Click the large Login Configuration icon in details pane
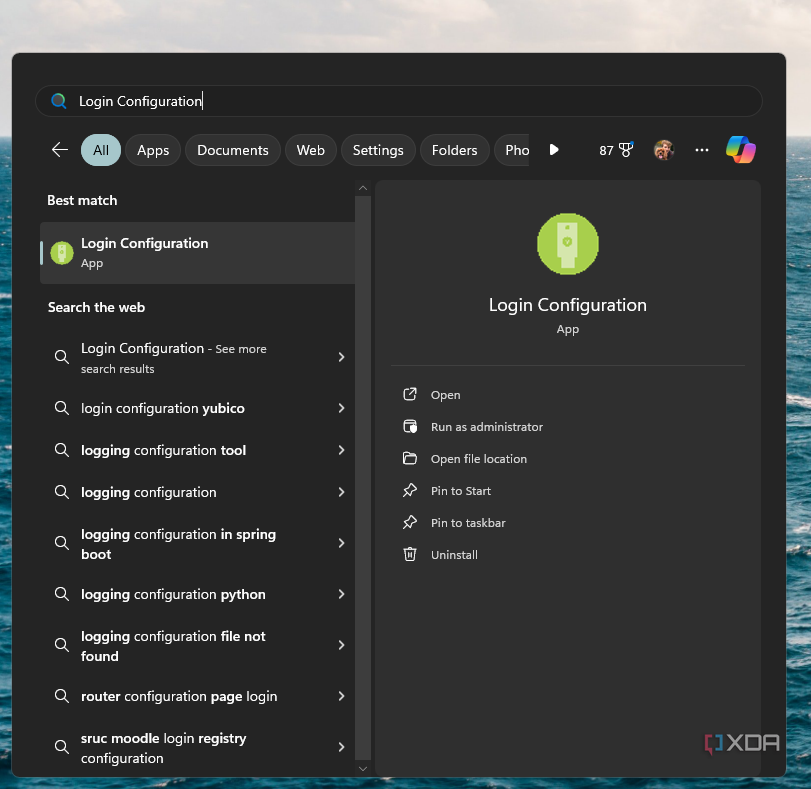The height and width of the screenshot is (789, 811). (x=567, y=244)
